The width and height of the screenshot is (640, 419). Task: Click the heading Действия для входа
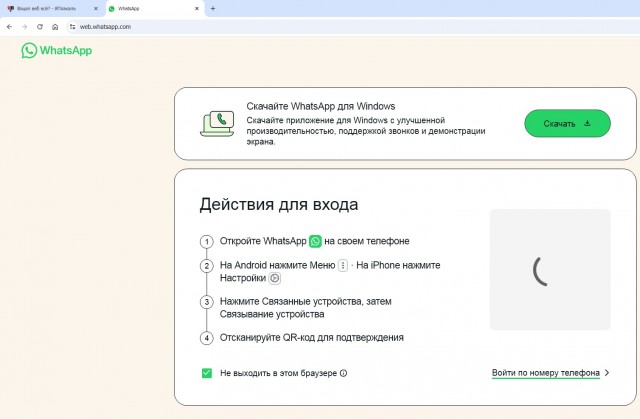(279, 204)
